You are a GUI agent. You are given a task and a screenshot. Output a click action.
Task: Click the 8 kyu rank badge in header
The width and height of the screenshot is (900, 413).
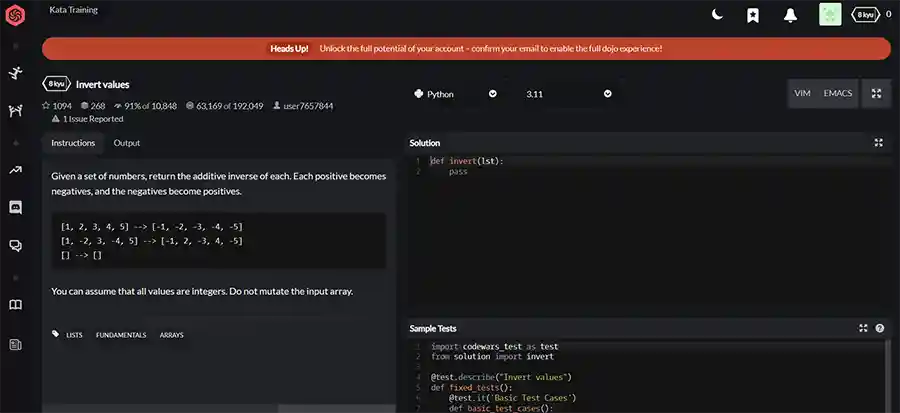pyautogui.click(x=865, y=15)
